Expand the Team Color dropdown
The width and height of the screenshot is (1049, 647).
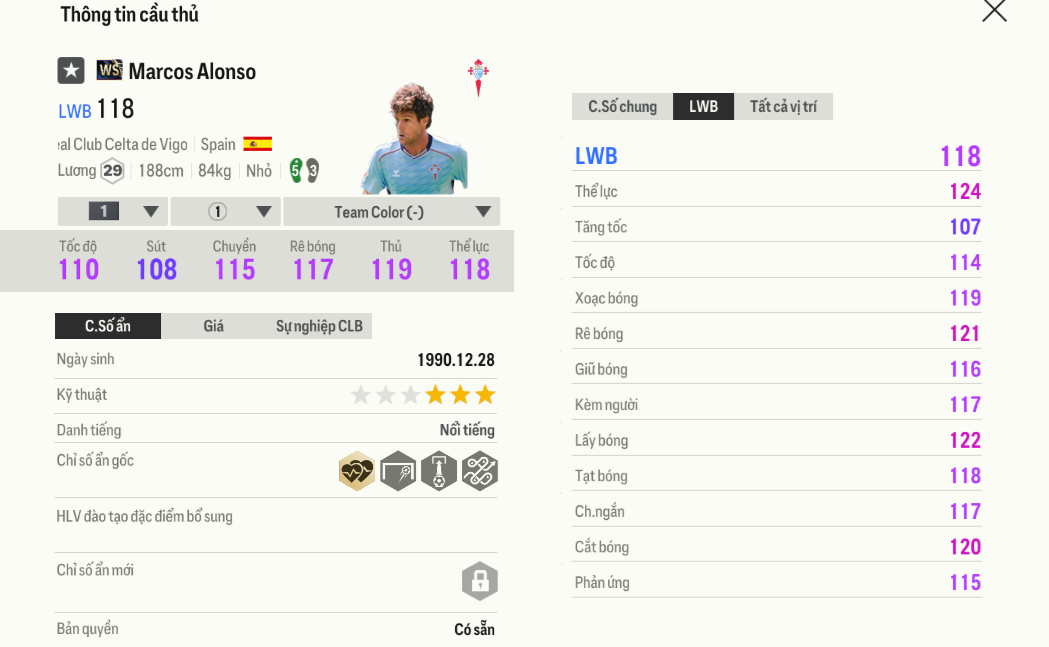tap(391, 212)
